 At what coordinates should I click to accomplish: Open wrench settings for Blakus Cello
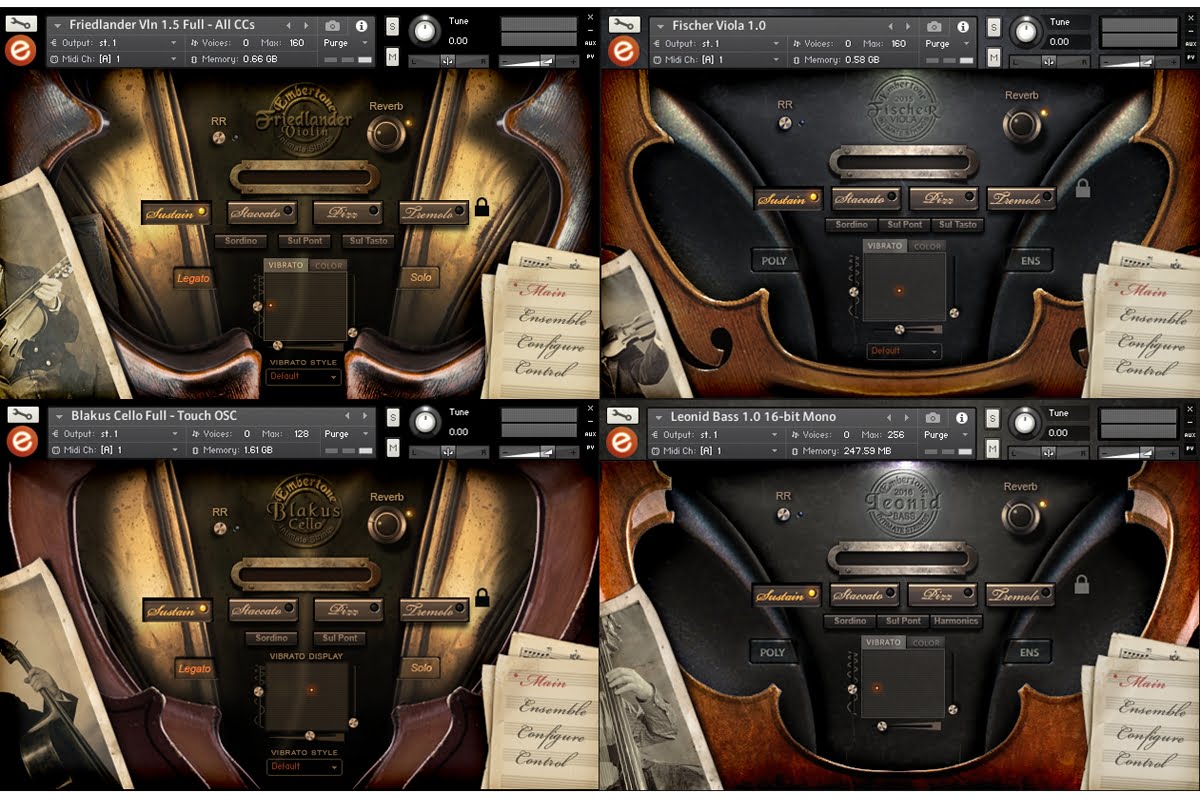click(x=22, y=415)
